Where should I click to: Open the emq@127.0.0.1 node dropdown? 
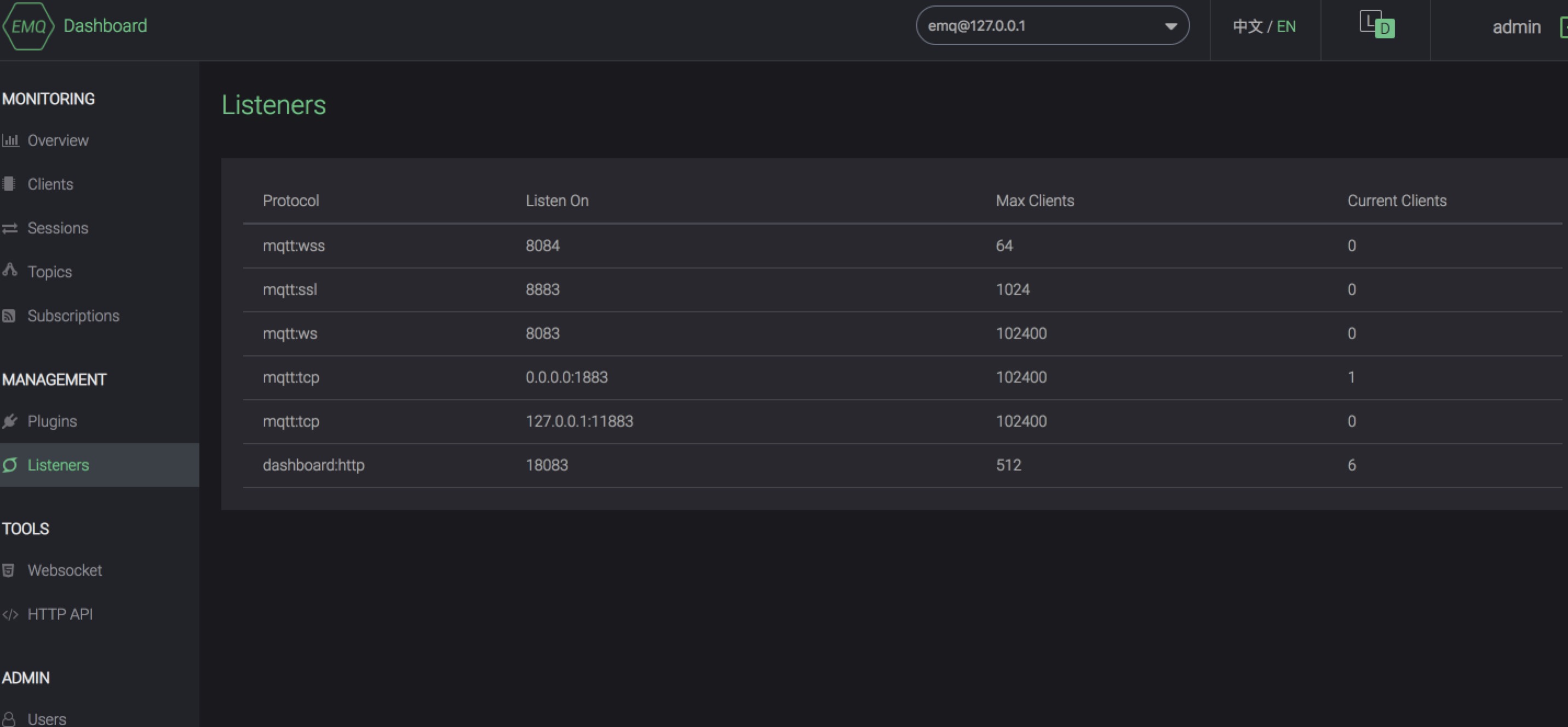coord(1051,26)
